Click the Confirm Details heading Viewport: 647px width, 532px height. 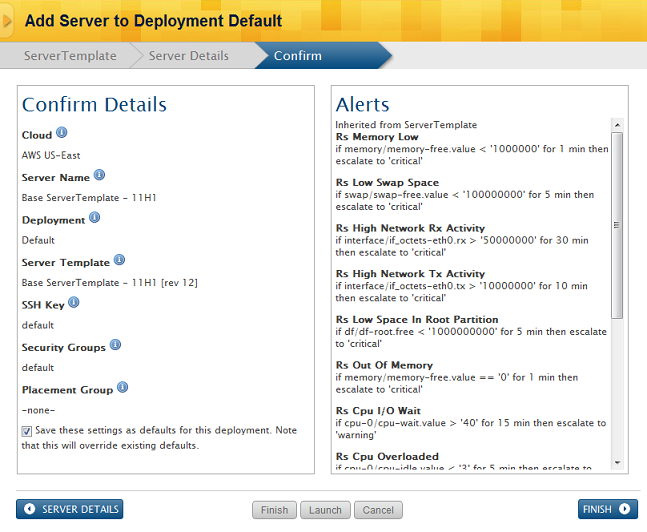pos(94,104)
